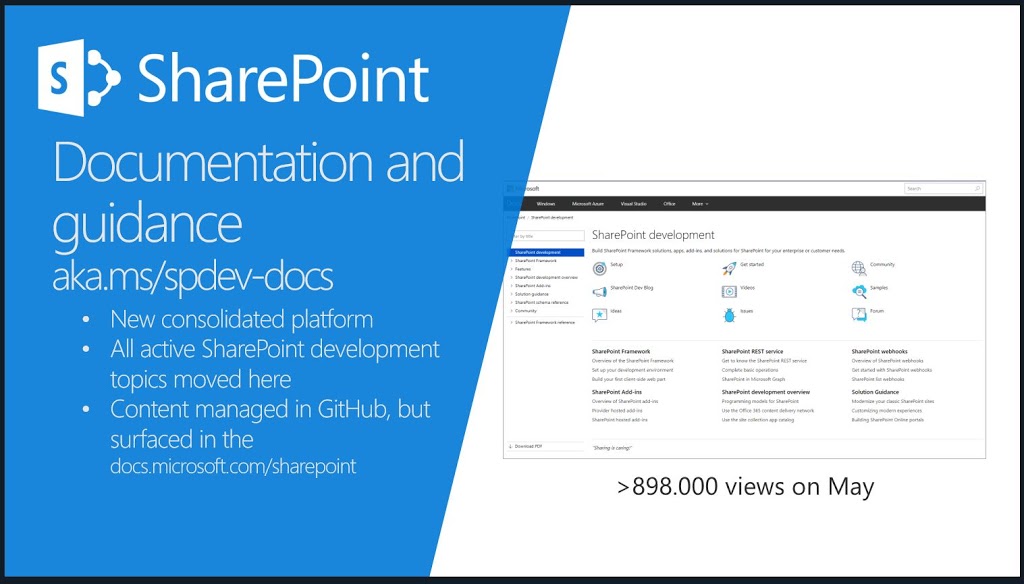Click the filter by title box
Image resolution: width=1024 pixels, height=584 pixels.
coord(546,236)
